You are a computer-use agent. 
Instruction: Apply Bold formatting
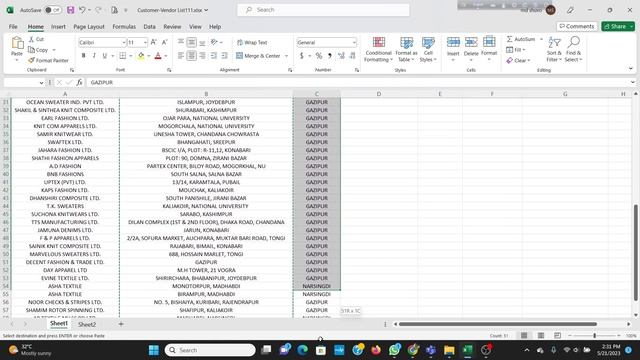84,56
